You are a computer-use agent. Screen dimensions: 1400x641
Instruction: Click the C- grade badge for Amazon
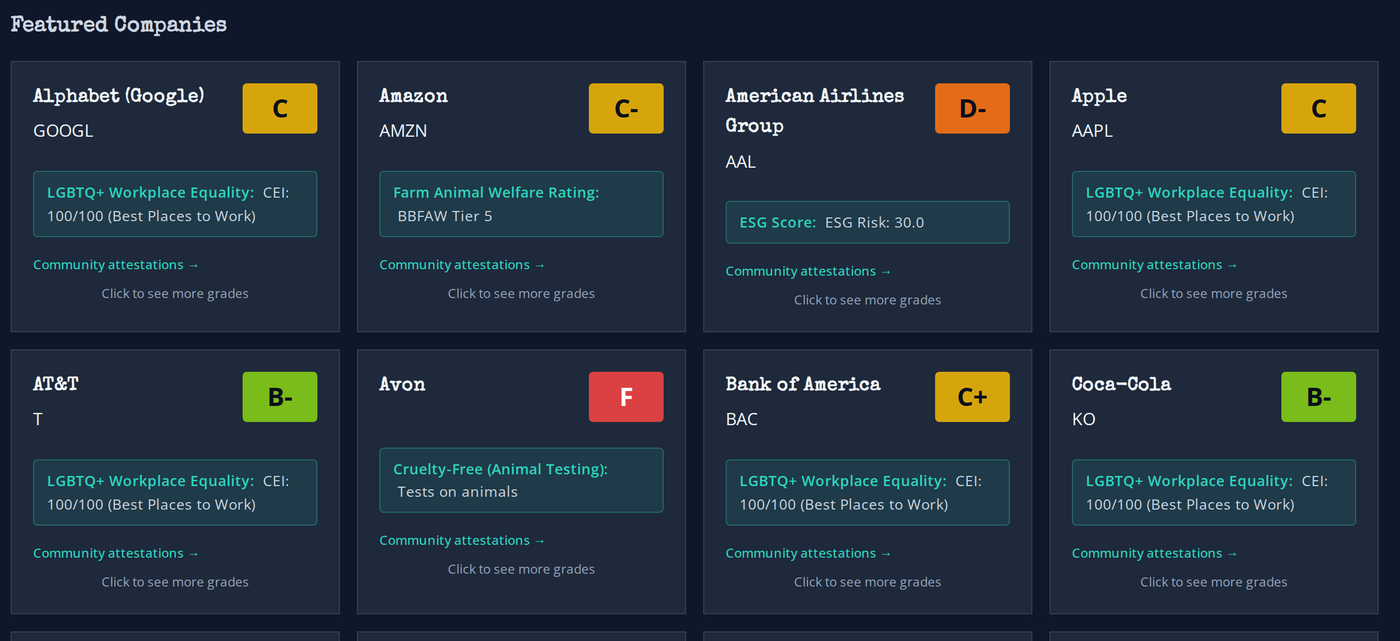pyautogui.click(x=626, y=108)
